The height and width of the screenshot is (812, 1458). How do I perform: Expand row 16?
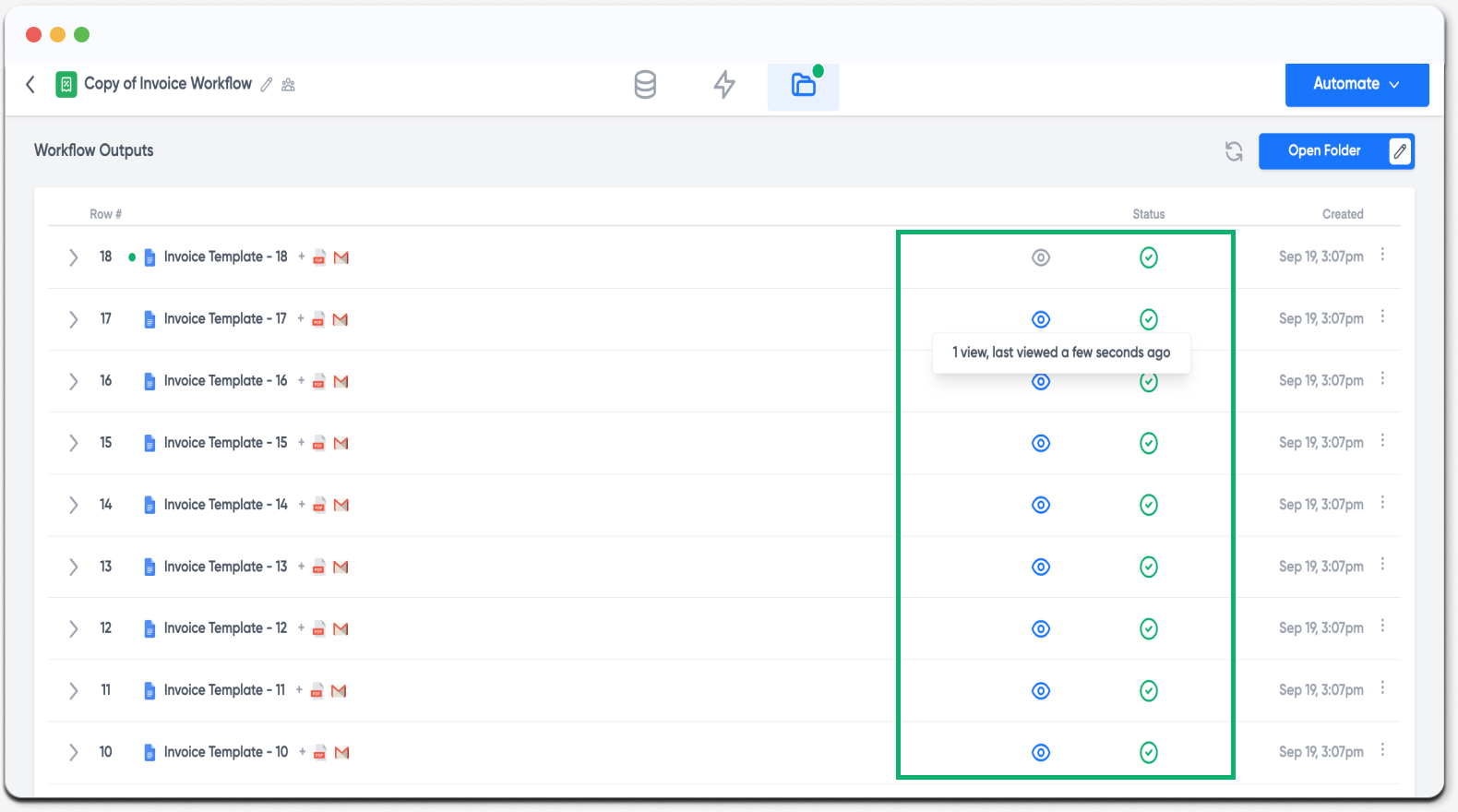click(x=73, y=381)
